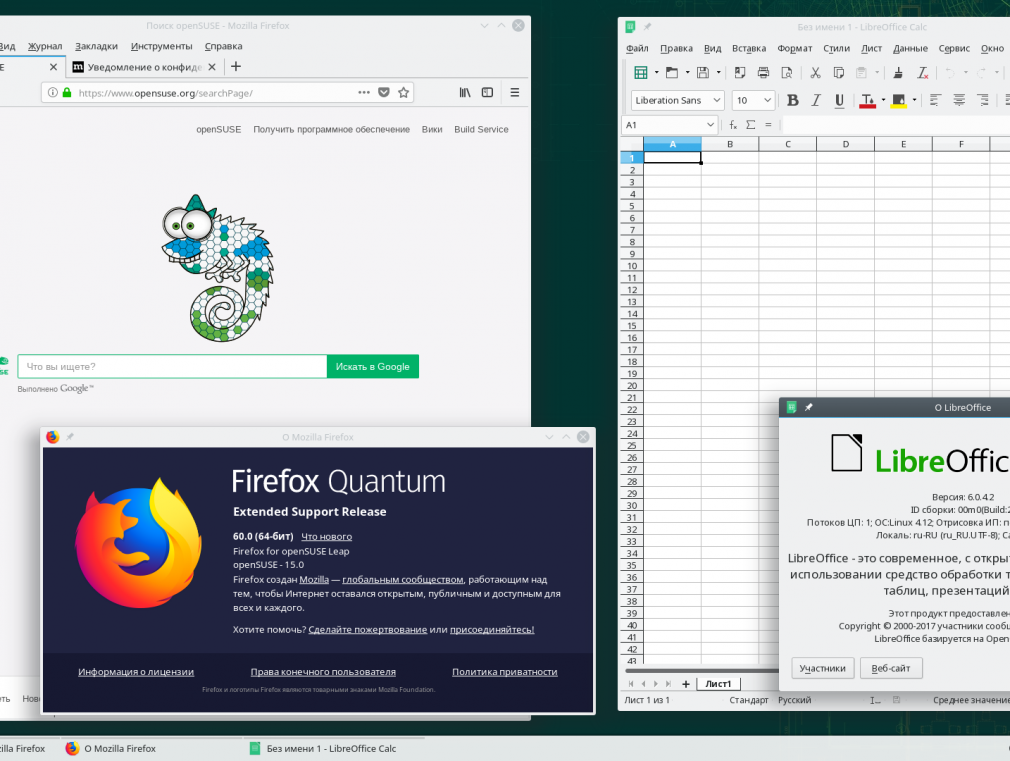Click the Искать в Google button
The image size is (1010, 761).
372,366
